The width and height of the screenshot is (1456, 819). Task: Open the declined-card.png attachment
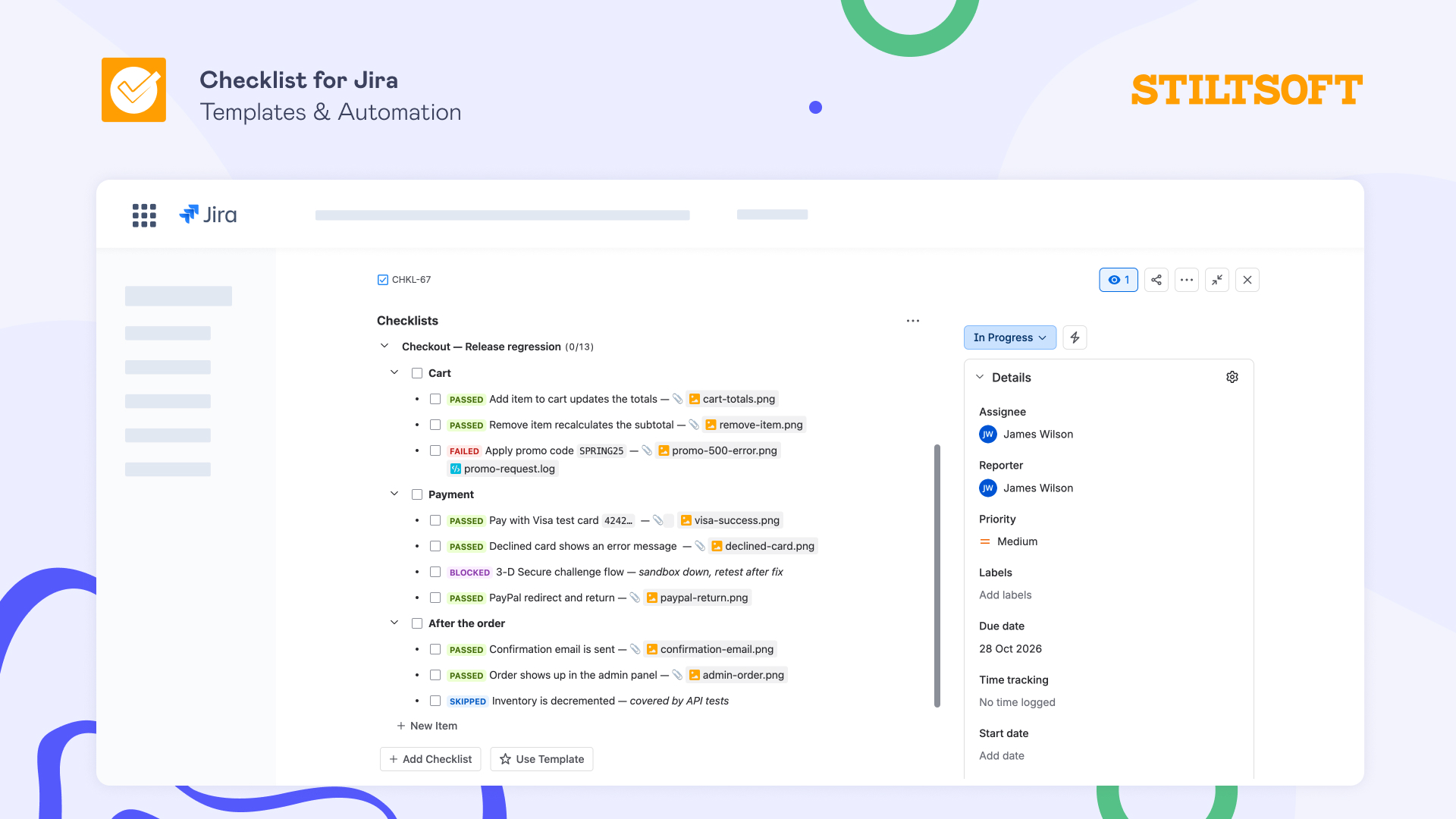tap(763, 546)
